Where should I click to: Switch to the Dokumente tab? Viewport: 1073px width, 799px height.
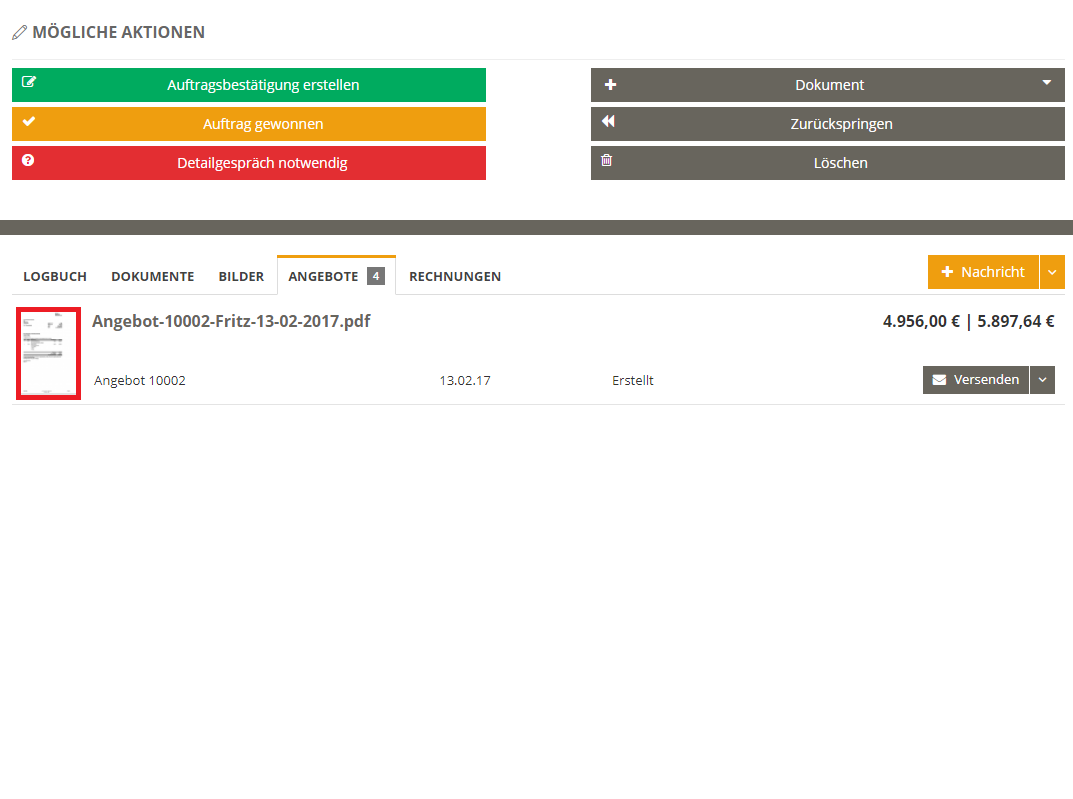pyautogui.click(x=153, y=276)
